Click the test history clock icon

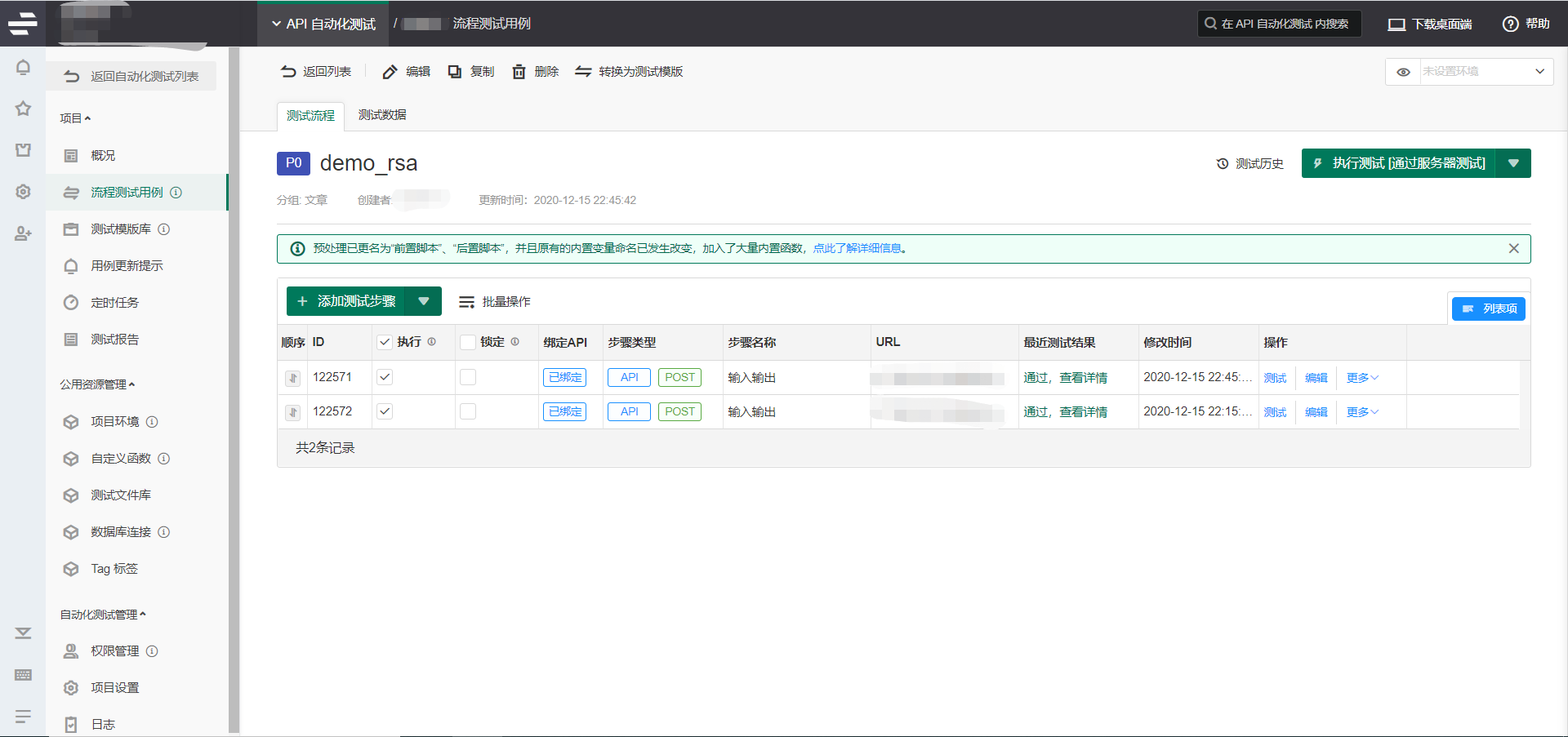point(1223,164)
